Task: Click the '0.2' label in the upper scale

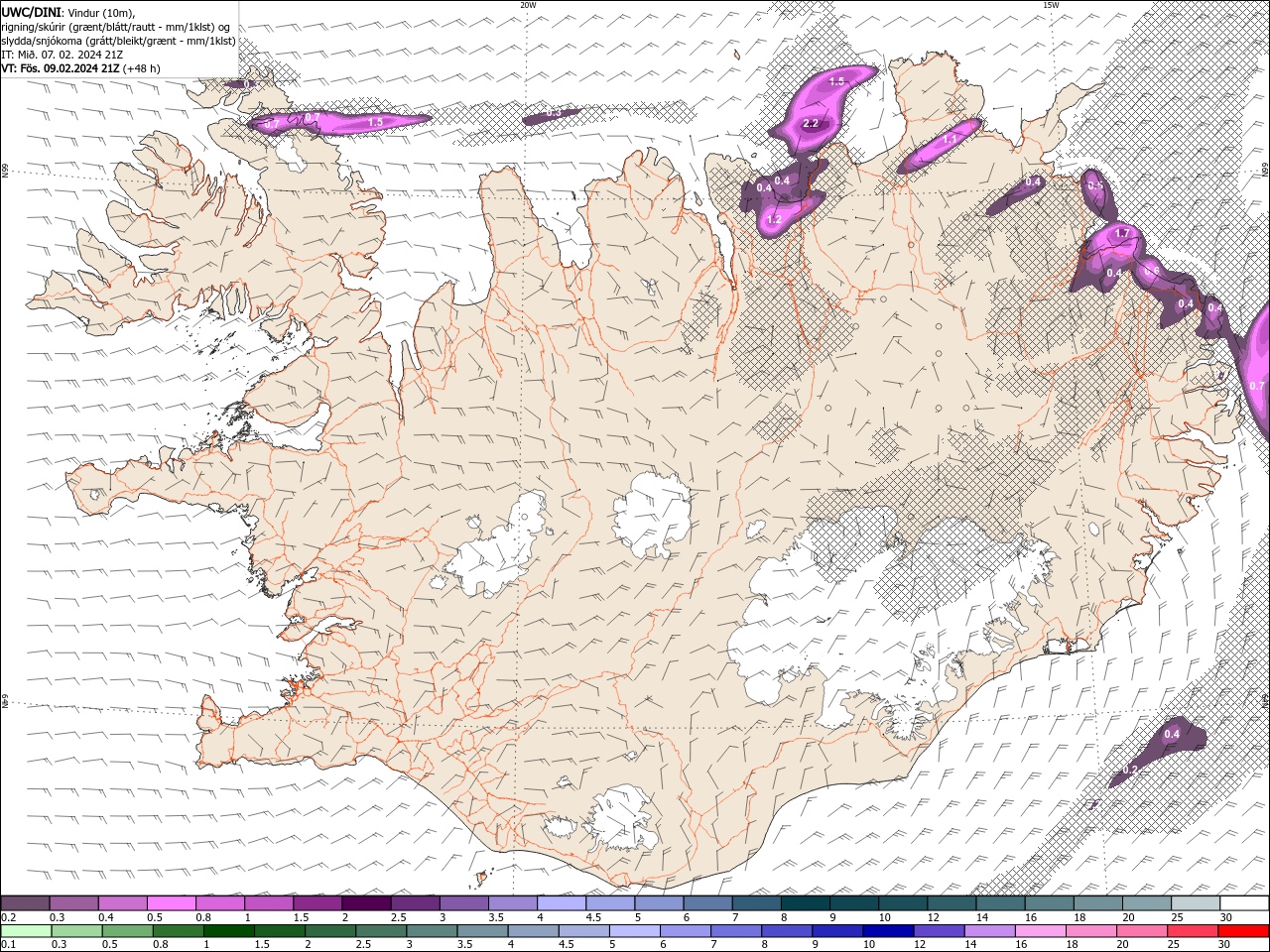Action: (x=8, y=917)
